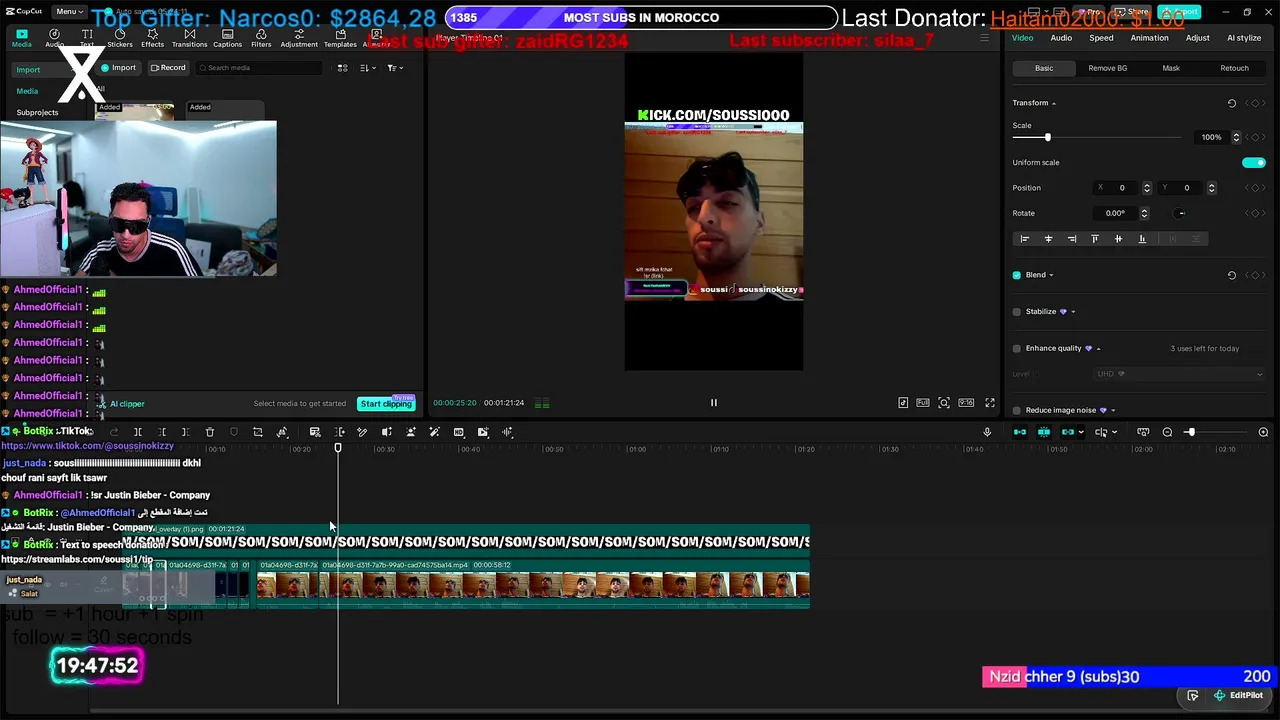Image resolution: width=1280 pixels, height=720 pixels.
Task: Collapse the Enhance quality section
Action: pyautogui.click(x=1098, y=349)
